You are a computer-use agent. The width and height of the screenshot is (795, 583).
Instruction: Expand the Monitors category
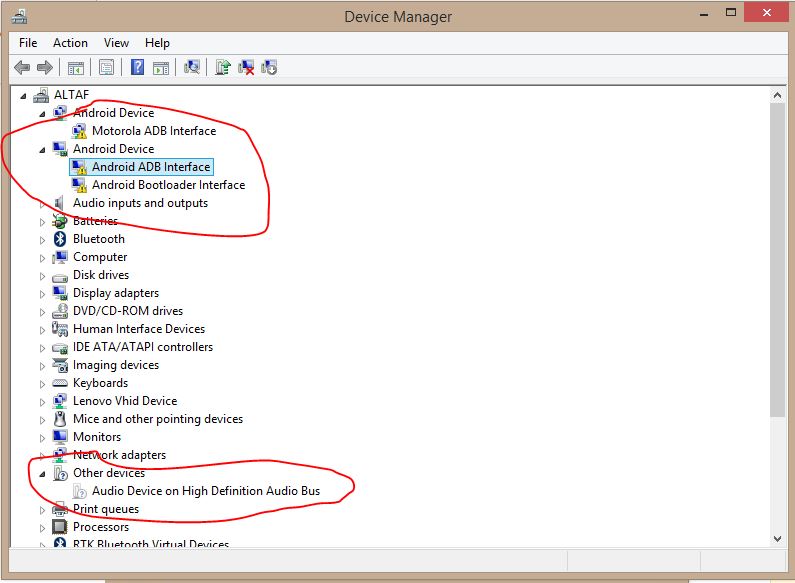point(43,438)
